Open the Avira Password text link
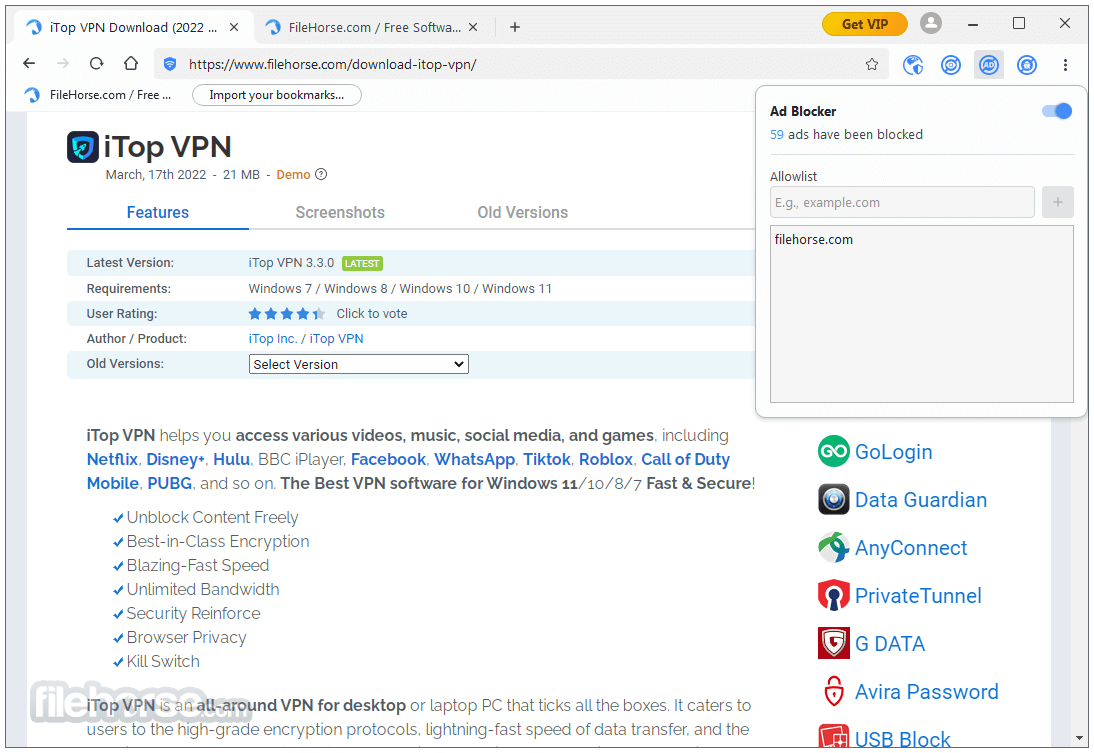 [927, 692]
